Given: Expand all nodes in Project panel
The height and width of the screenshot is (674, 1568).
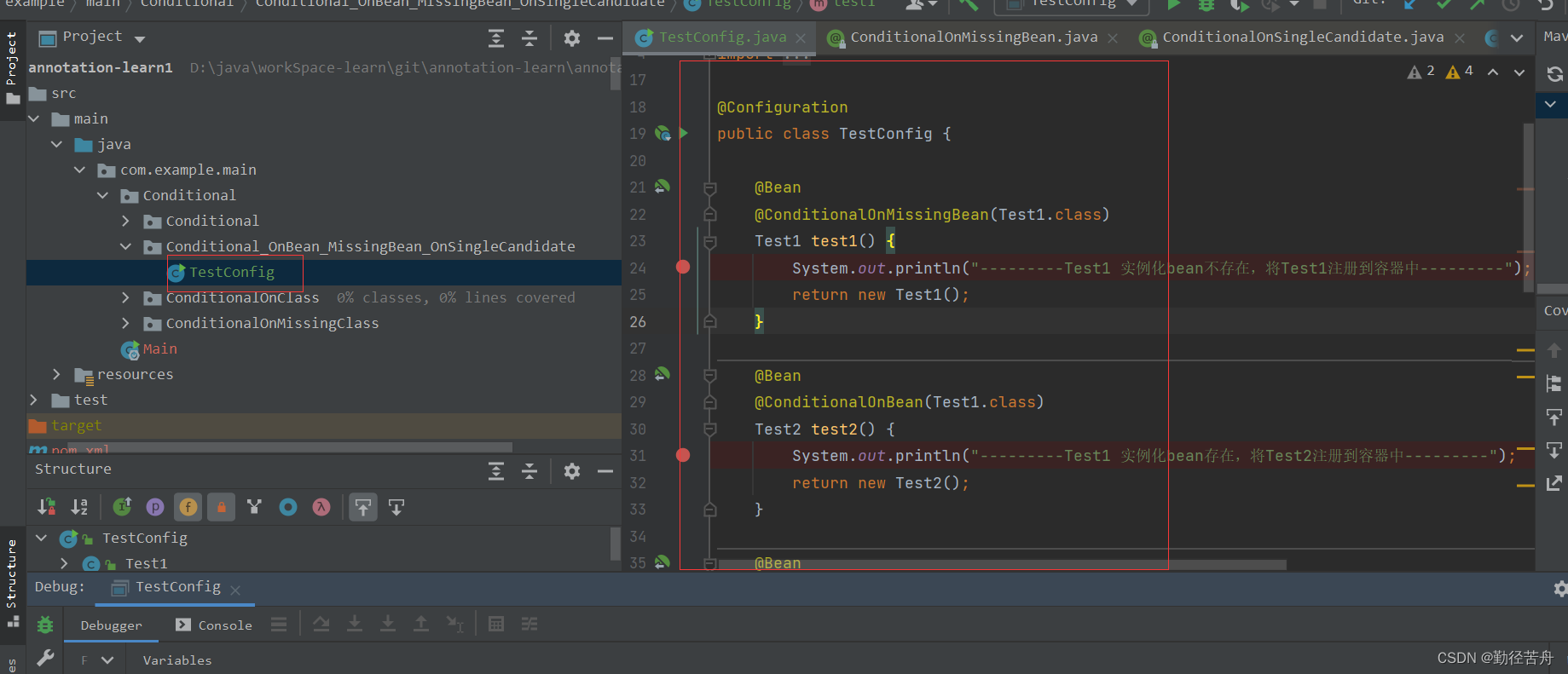Looking at the screenshot, I should point(496,38).
